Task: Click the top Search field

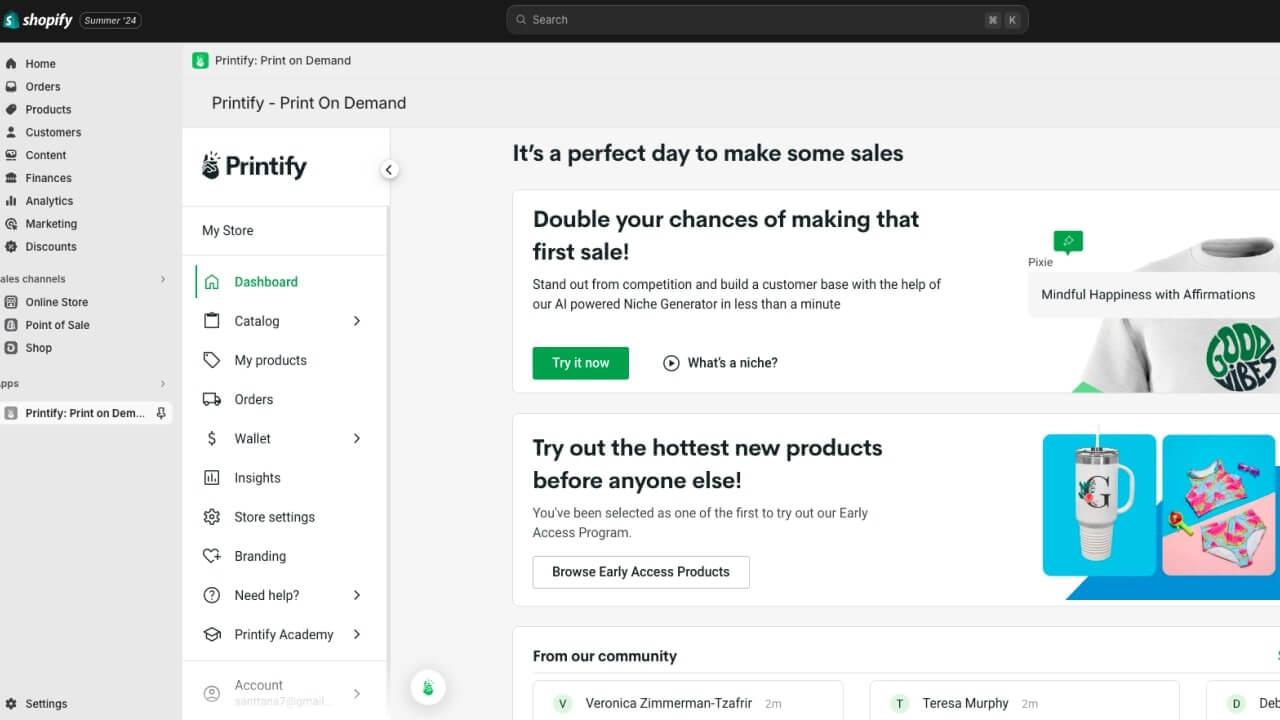Action: point(767,19)
